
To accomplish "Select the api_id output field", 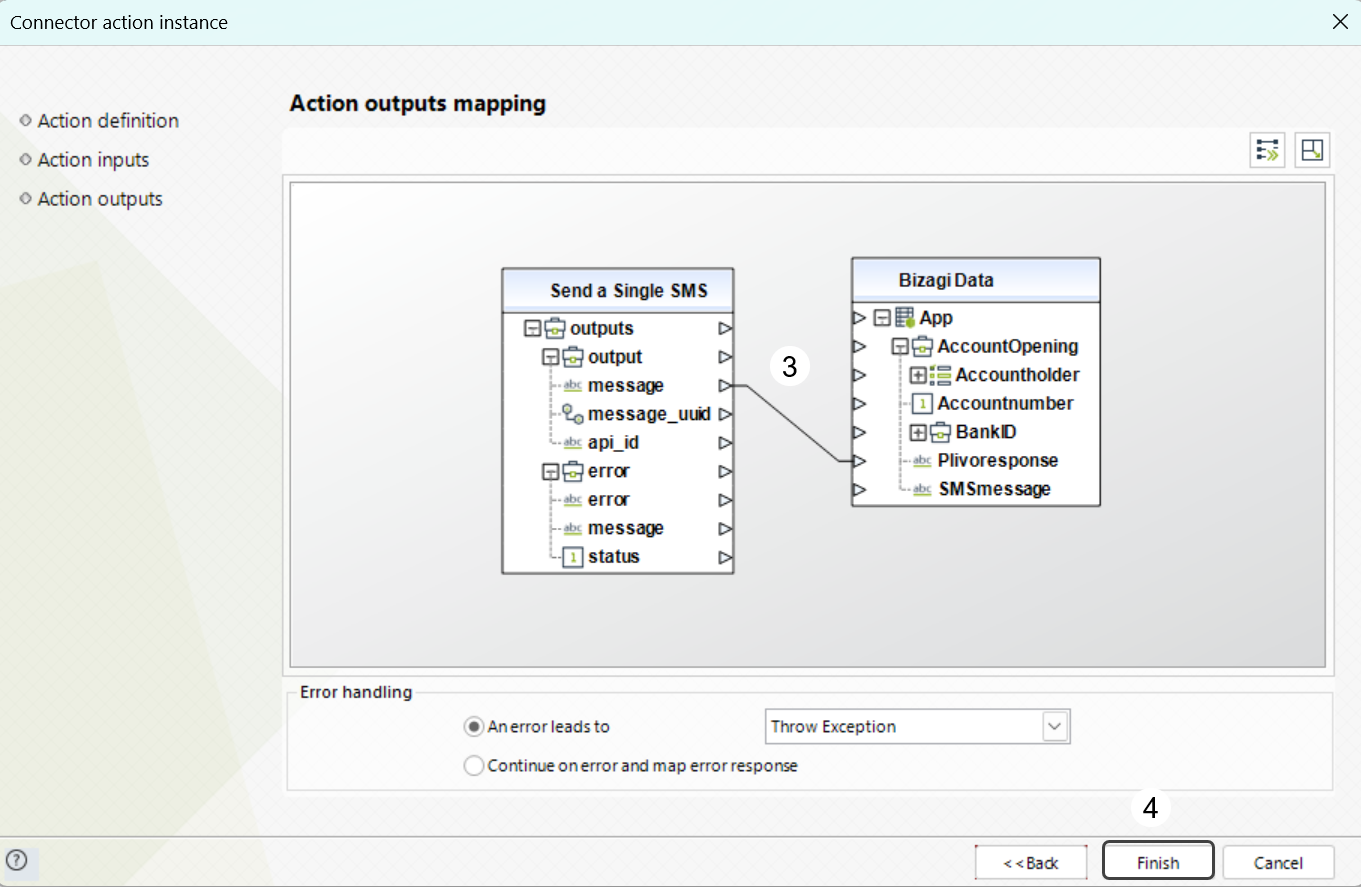I will (613, 443).
